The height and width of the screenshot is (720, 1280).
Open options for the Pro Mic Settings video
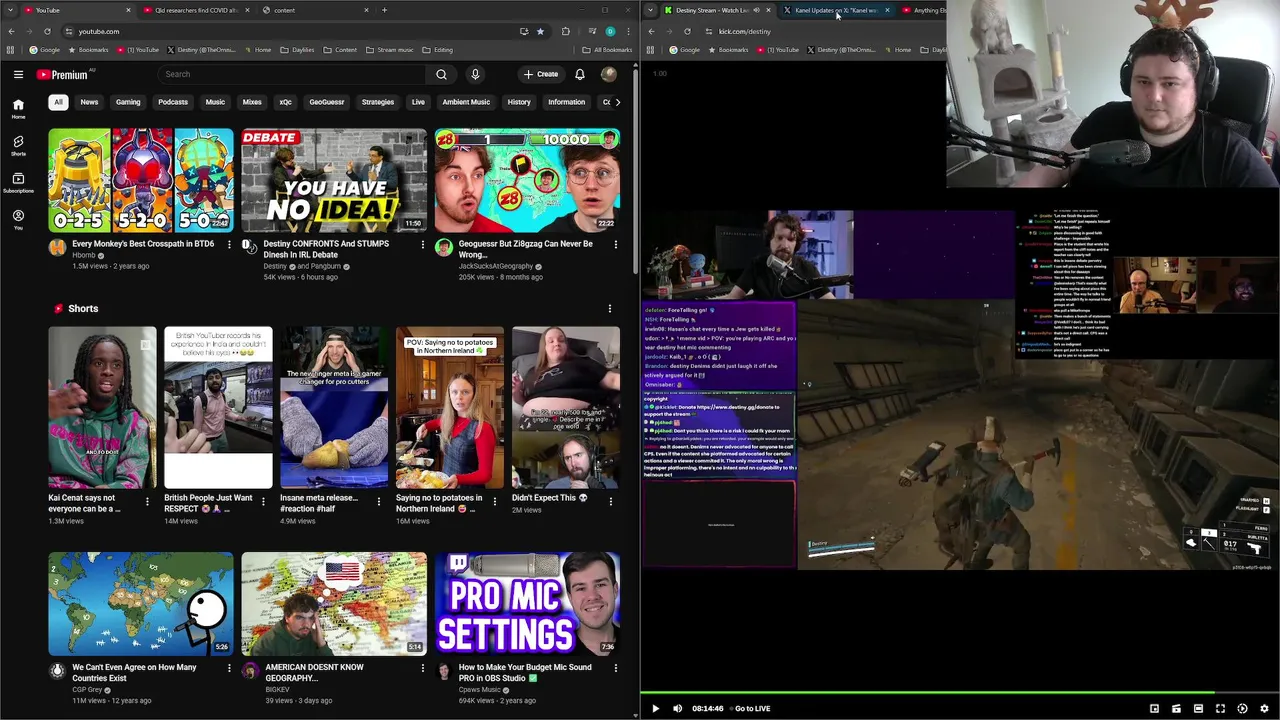615,668
